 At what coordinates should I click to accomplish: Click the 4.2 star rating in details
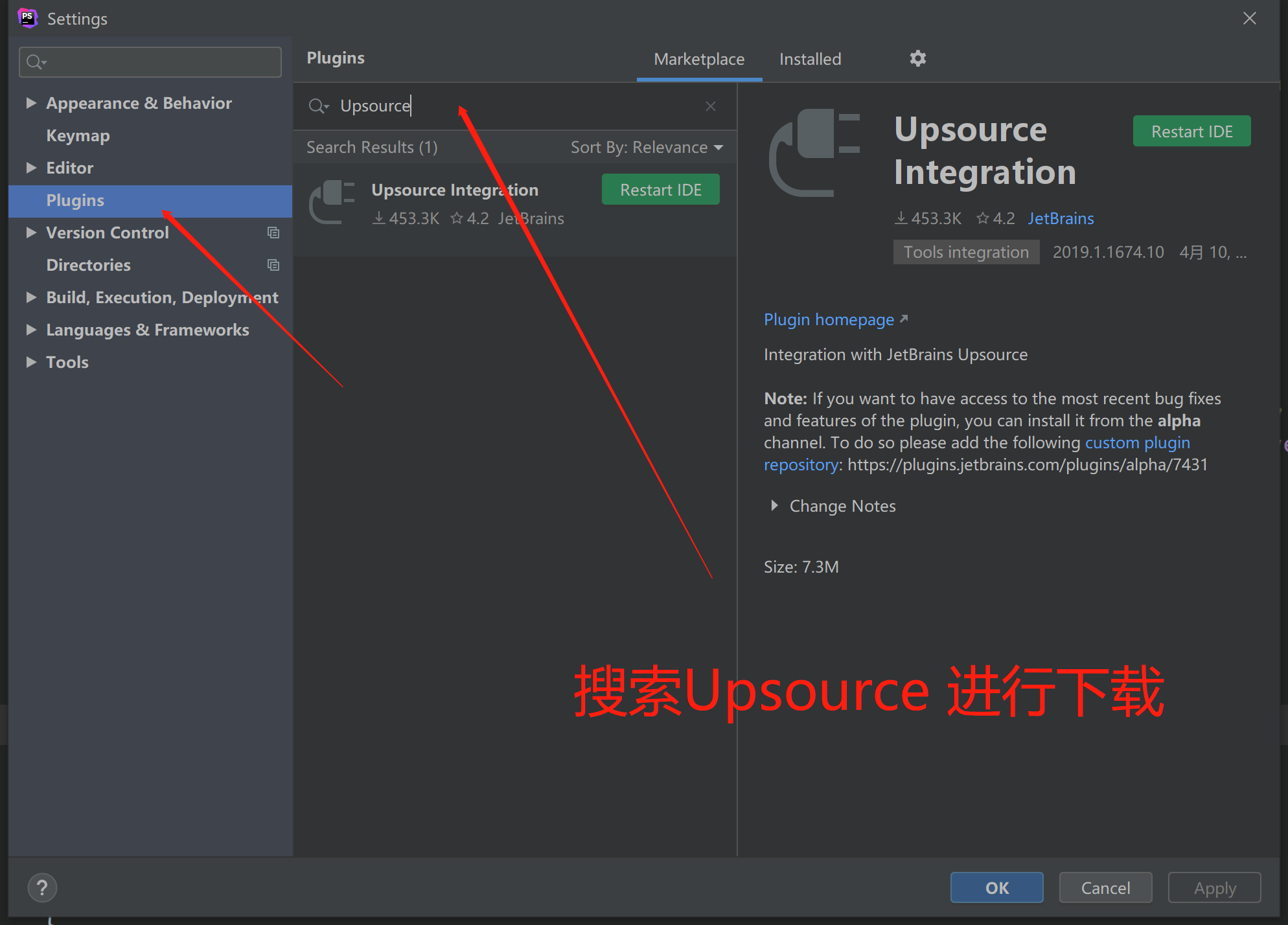pos(996,219)
